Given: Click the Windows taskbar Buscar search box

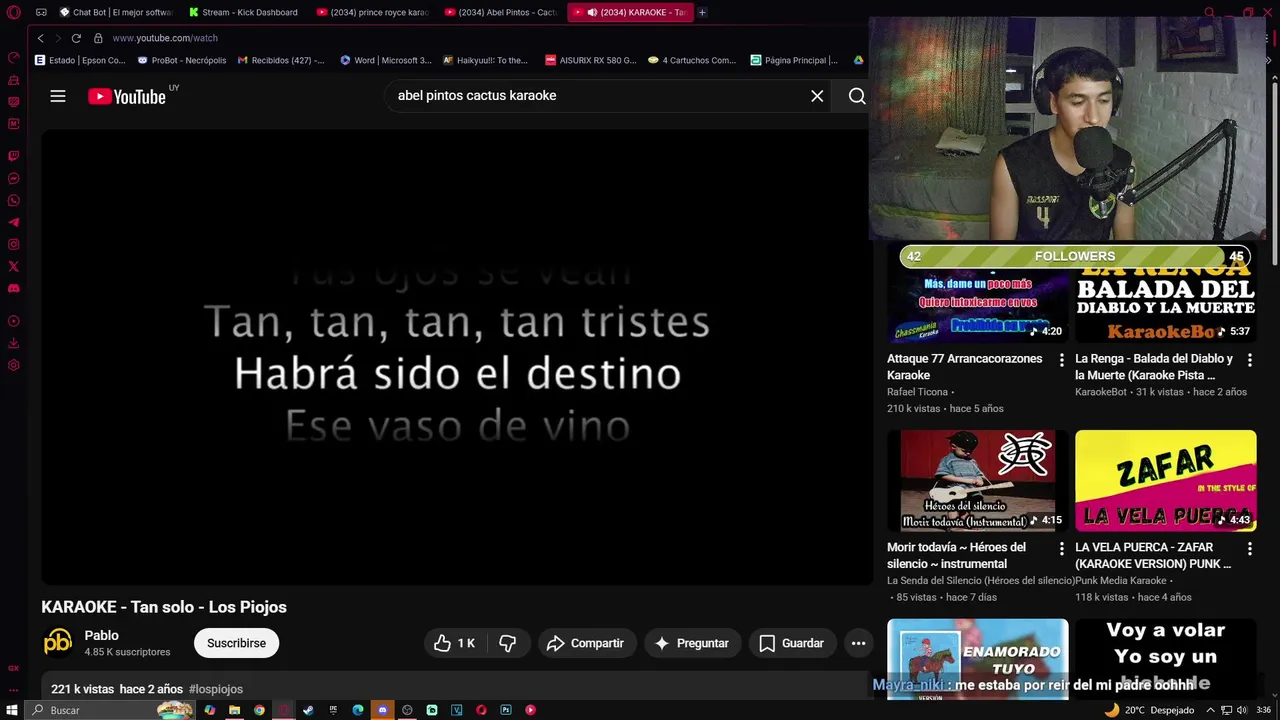Looking at the screenshot, I should point(110,710).
